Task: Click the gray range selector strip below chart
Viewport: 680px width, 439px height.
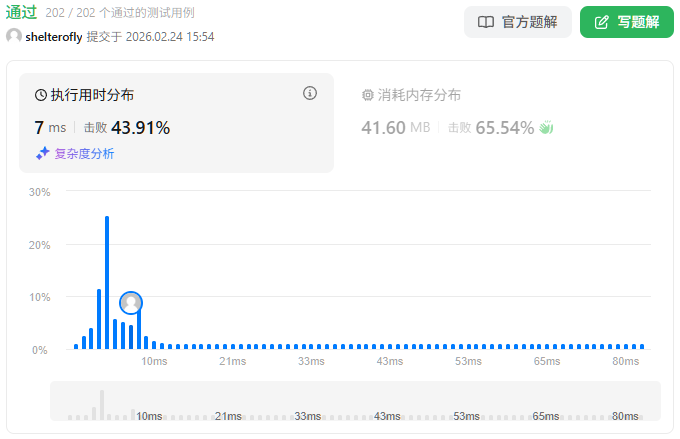Action: coord(355,400)
